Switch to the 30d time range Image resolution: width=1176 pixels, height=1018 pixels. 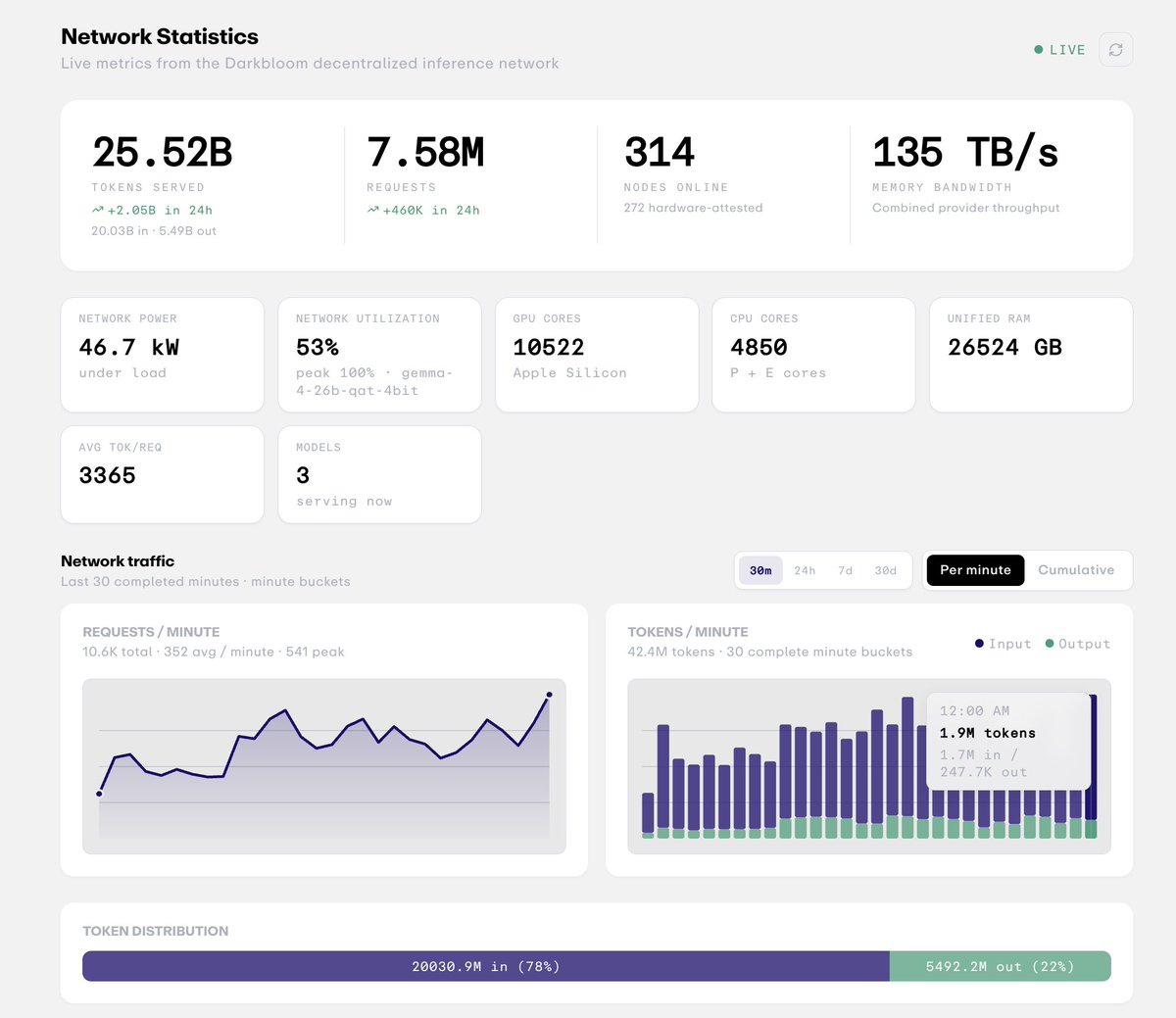click(885, 570)
